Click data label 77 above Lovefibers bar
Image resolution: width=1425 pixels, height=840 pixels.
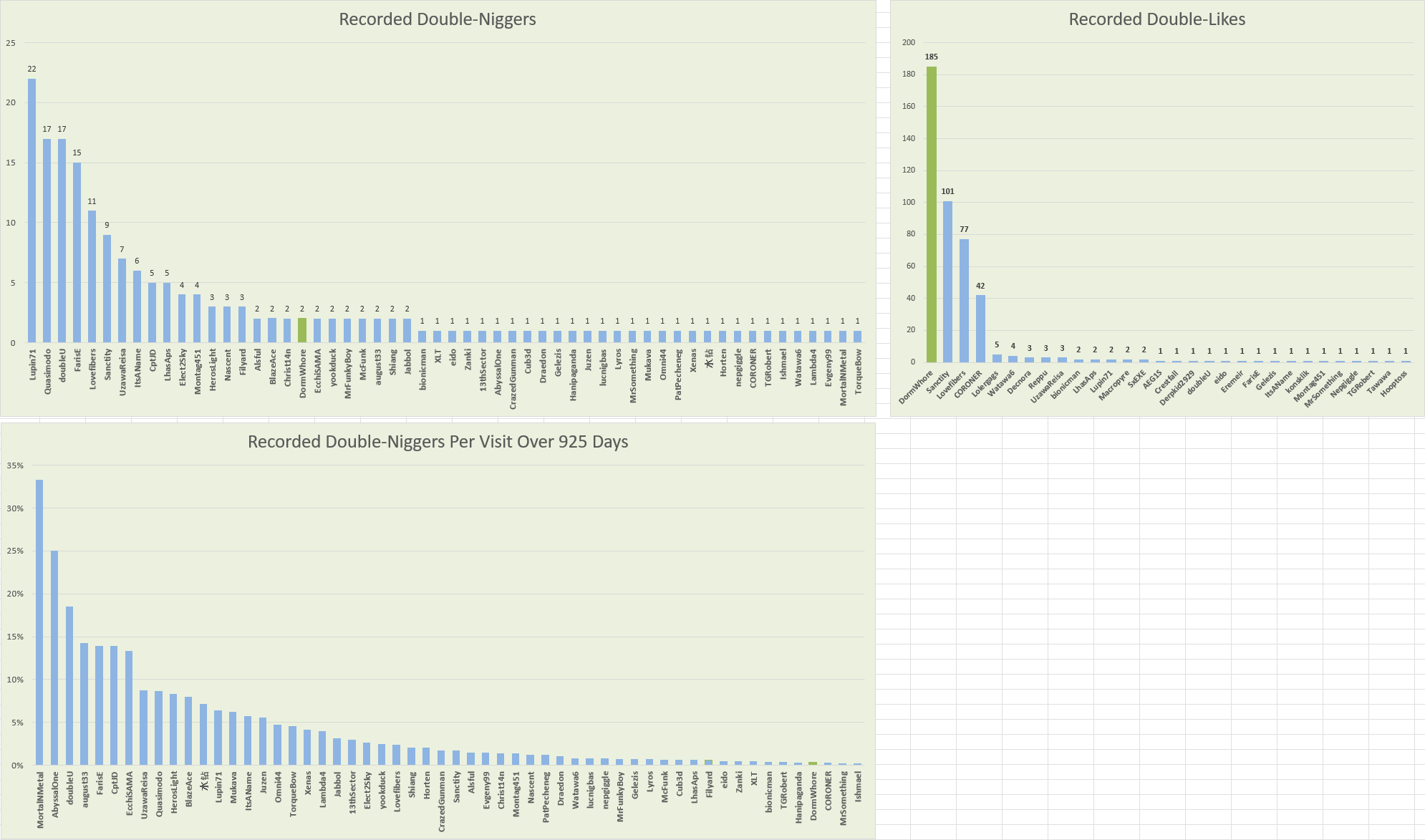964,230
